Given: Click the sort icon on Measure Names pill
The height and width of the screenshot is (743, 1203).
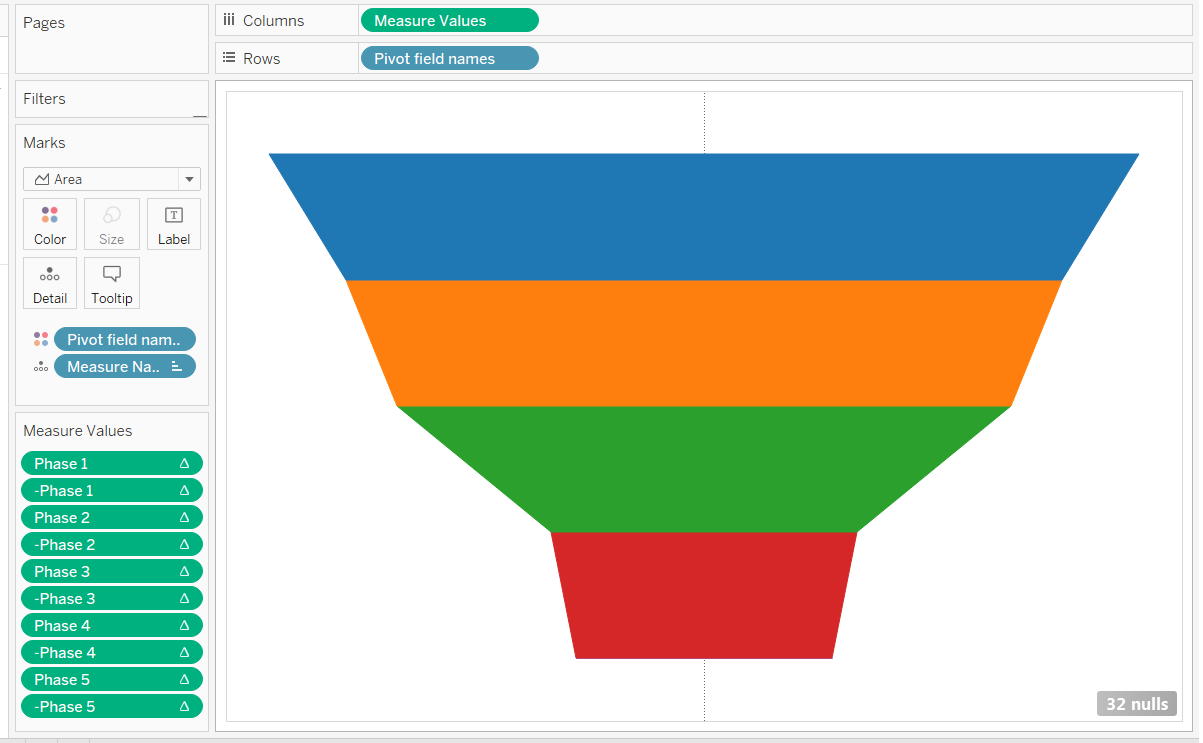Looking at the screenshot, I should point(177,367).
